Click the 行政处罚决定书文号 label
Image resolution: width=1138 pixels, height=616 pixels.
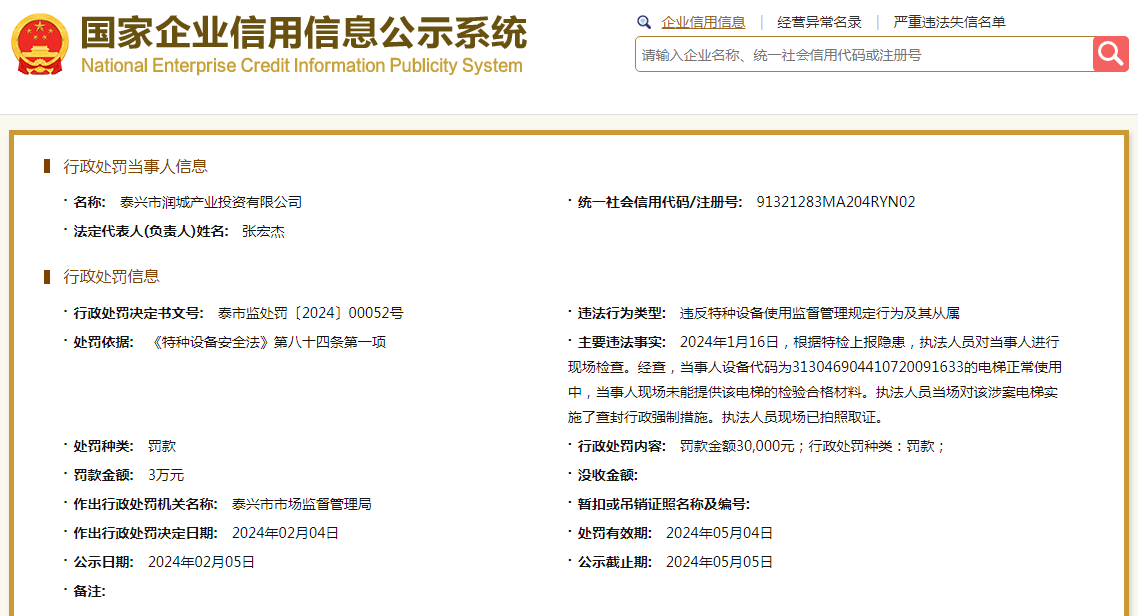click(x=139, y=313)
